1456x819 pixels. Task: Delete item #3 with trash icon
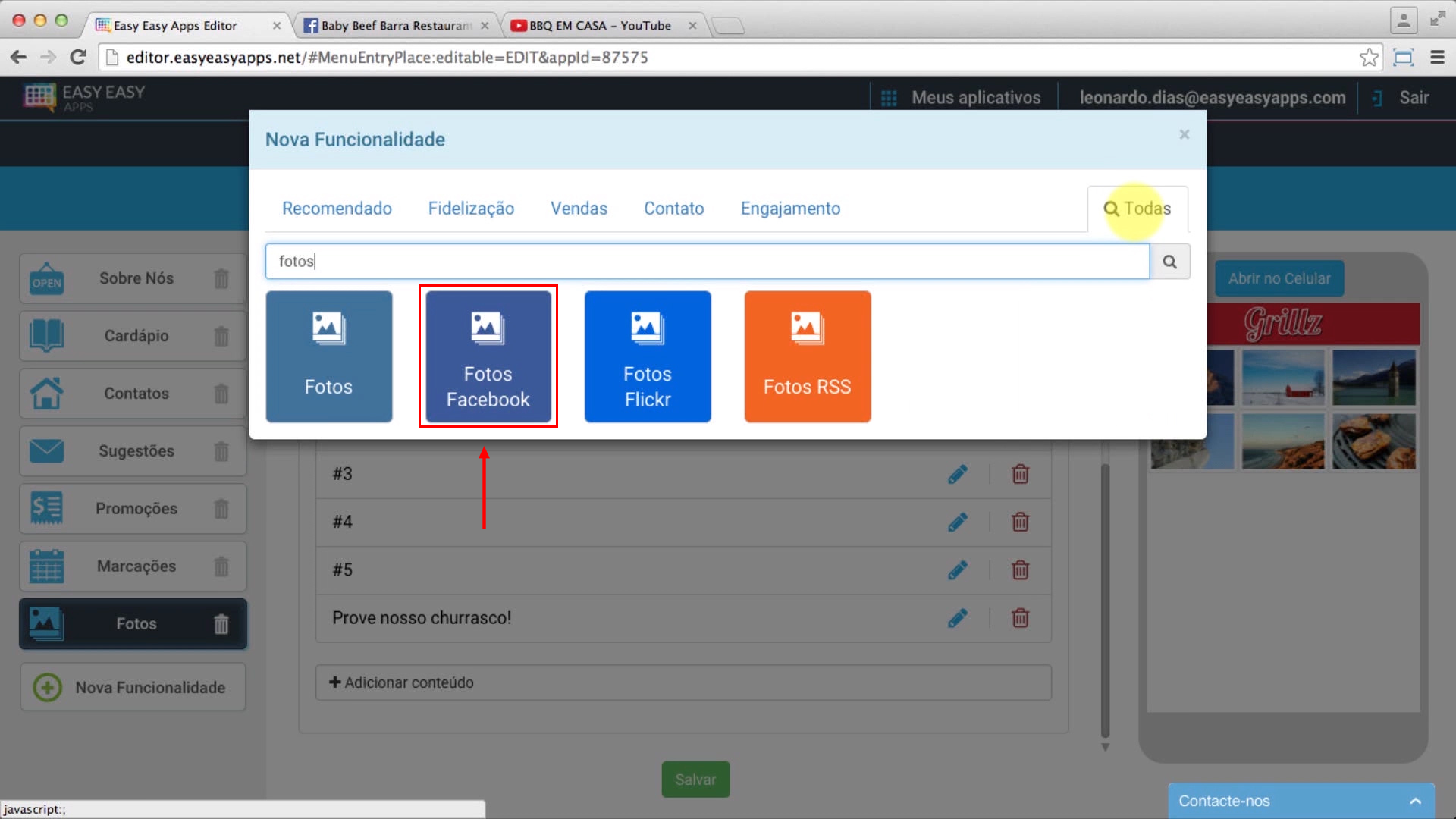(1020, 474)
